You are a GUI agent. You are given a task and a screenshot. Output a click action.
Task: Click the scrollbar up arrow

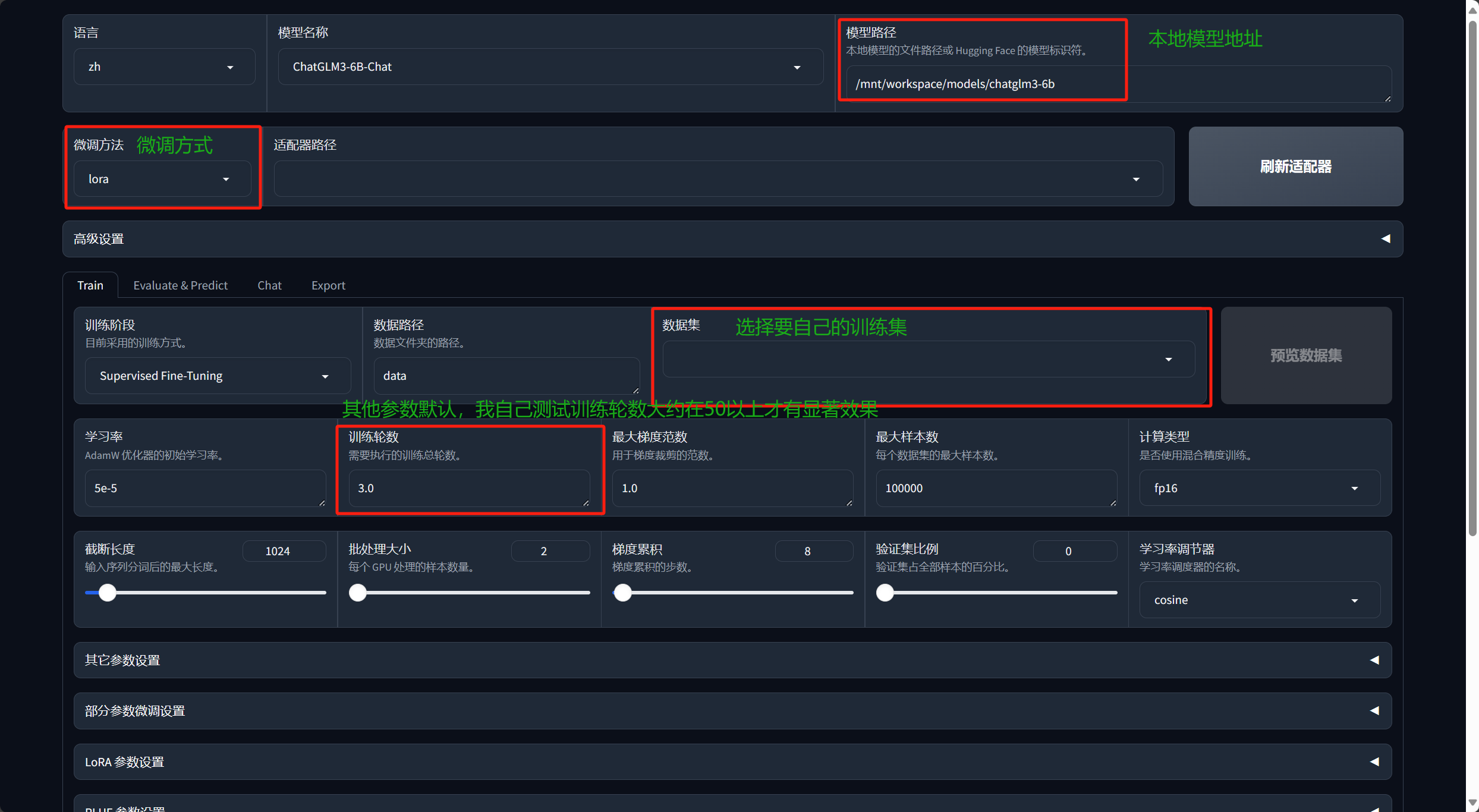pyautogui.click(x=1472, y=10)
